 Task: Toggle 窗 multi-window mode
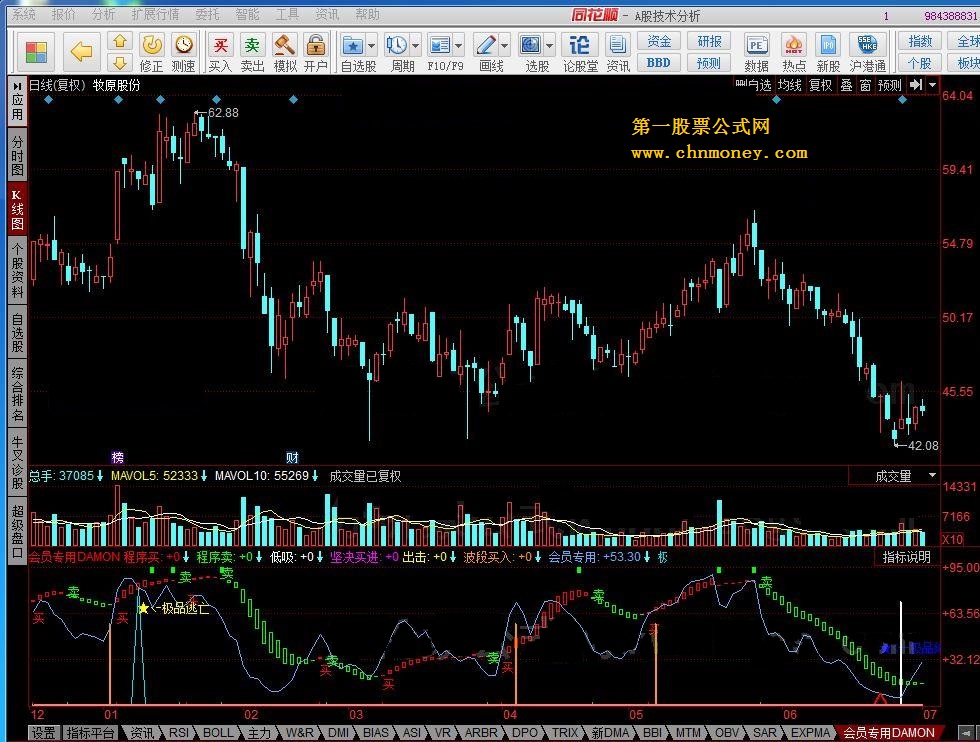pos(865,85)
